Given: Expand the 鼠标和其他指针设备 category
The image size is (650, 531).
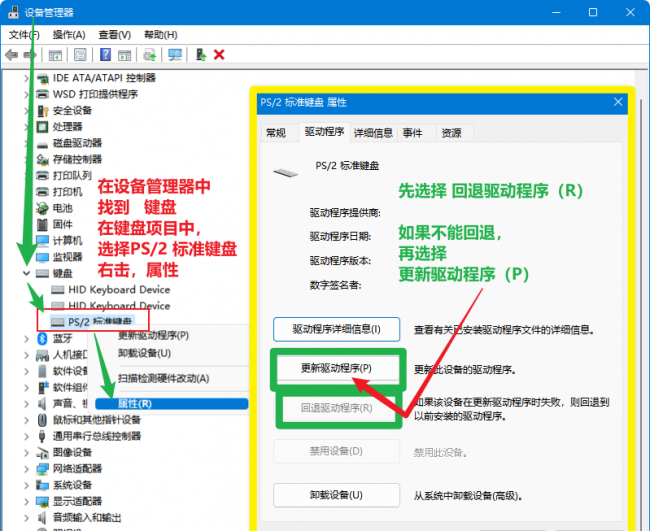Looking at the screenshot, I should [x=27, y=420].
